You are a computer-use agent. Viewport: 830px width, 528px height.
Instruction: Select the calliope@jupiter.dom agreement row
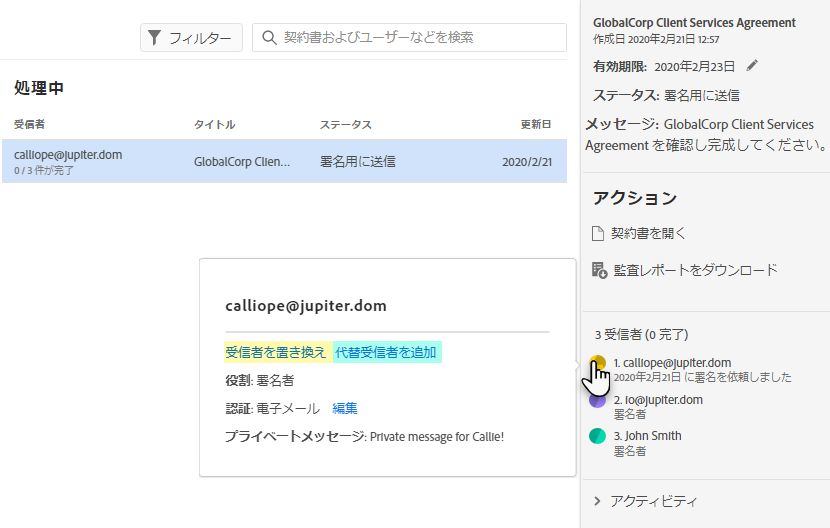284,162
